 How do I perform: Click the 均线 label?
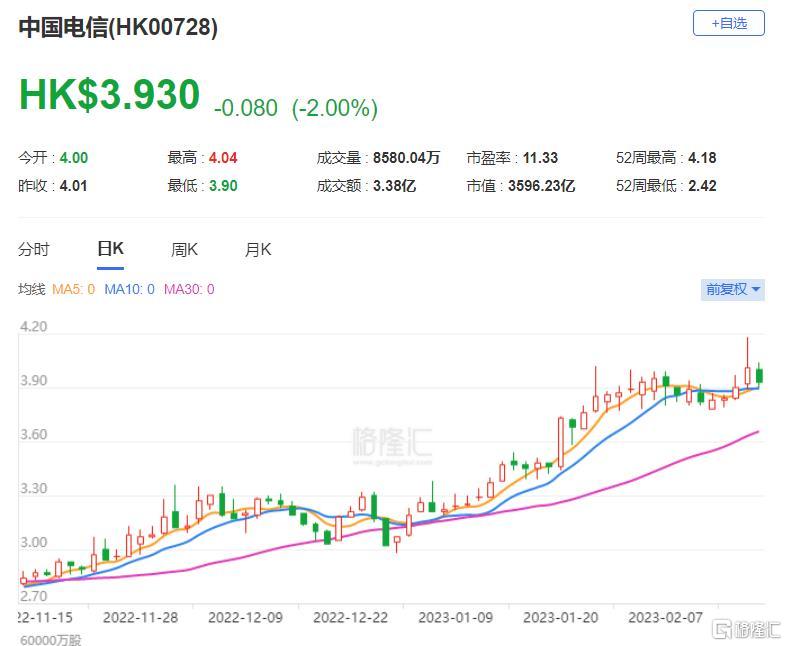point(31,289)
